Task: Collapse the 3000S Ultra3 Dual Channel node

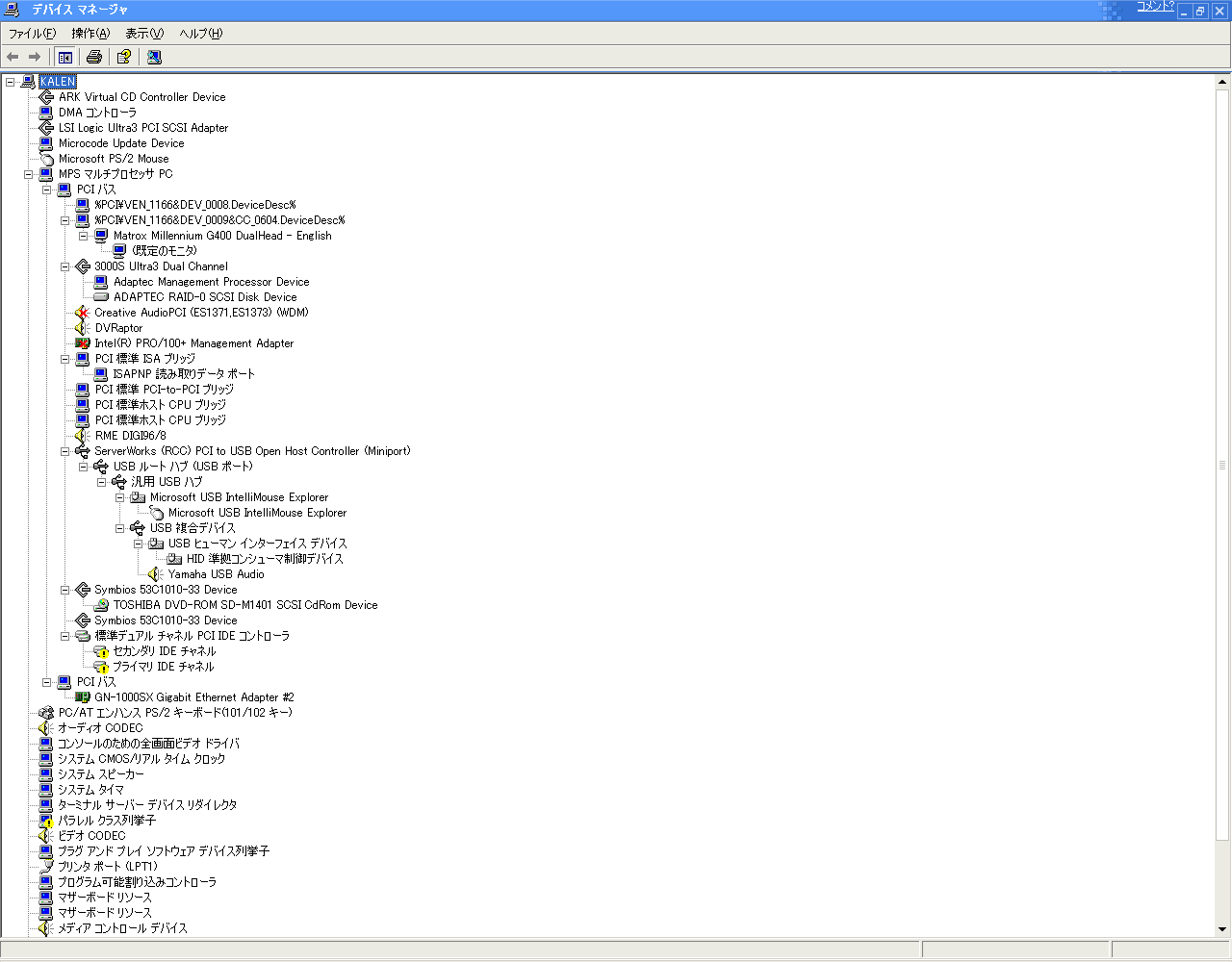Action: coord(65,266)
